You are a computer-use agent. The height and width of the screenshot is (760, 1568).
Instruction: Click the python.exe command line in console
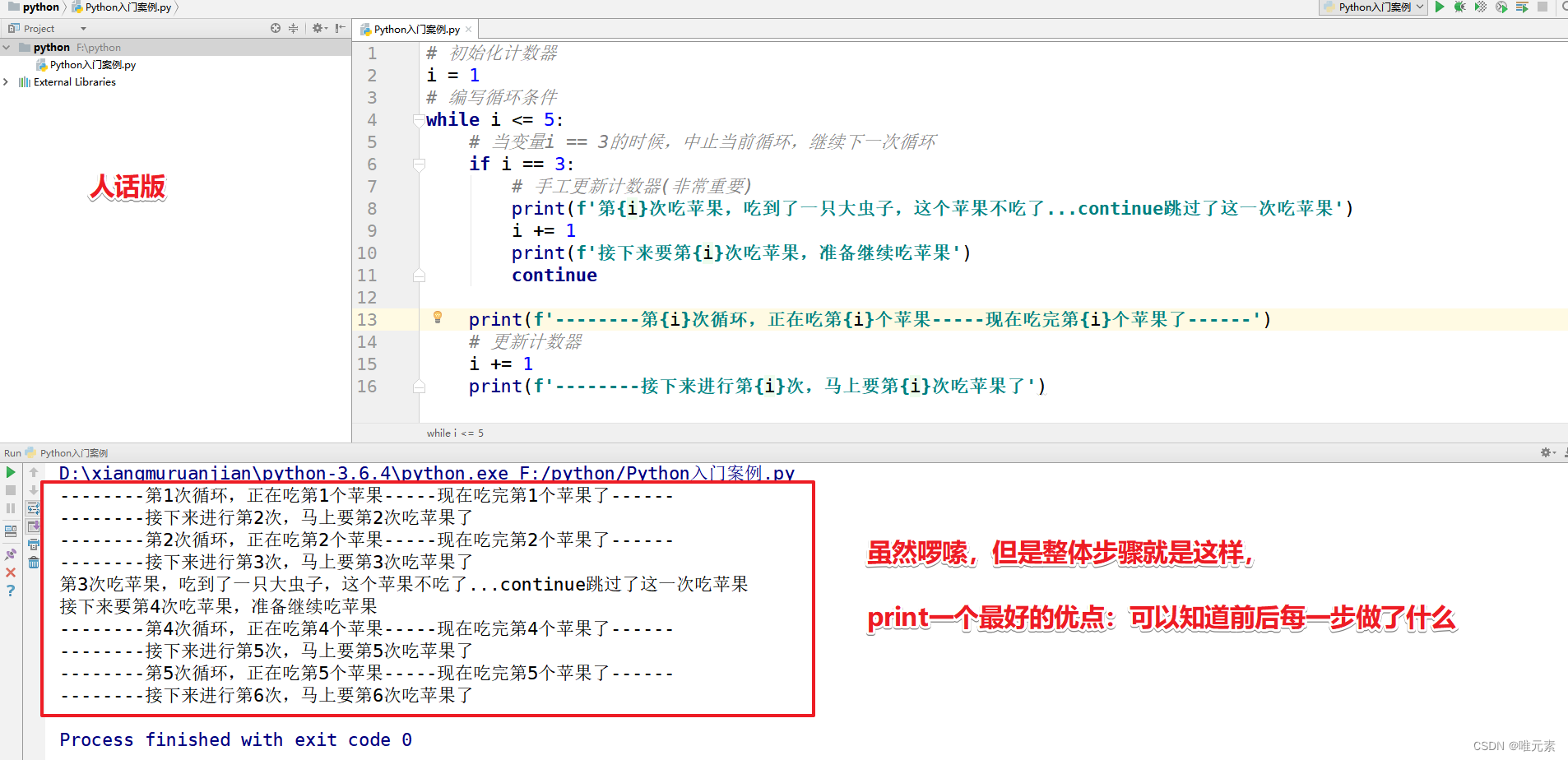click(x=426, y=473)
